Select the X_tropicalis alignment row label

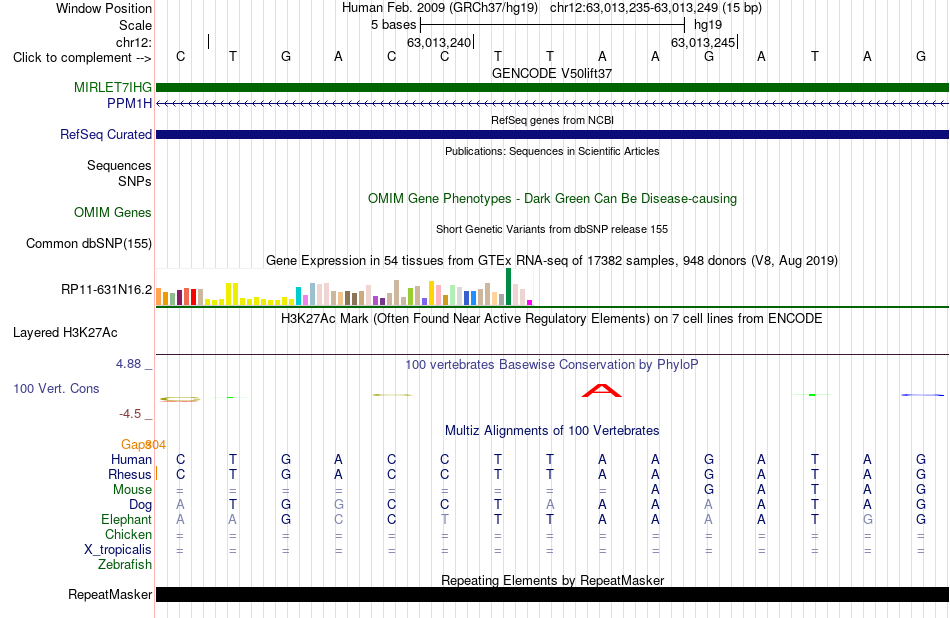[x=118, y=550]
